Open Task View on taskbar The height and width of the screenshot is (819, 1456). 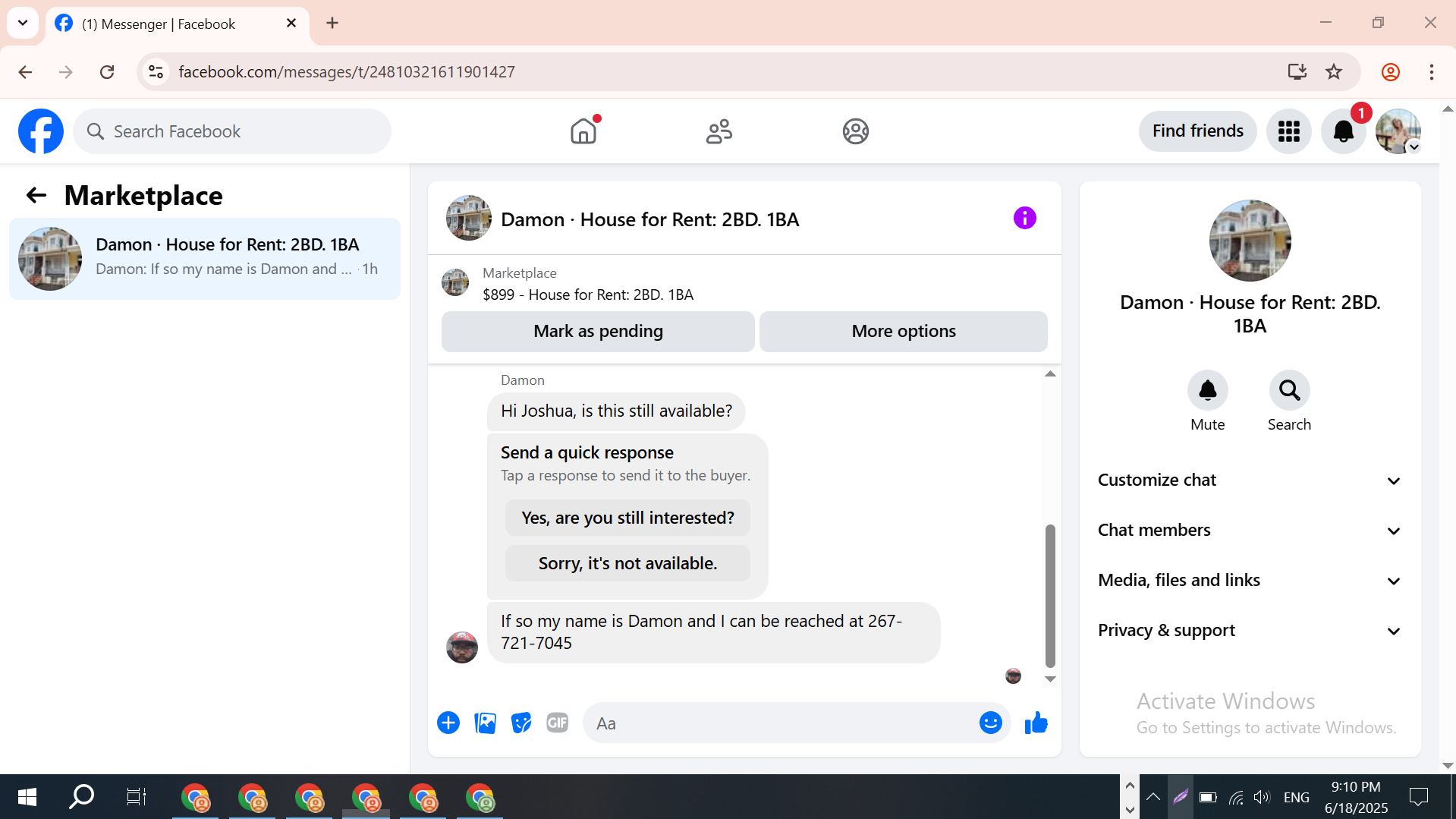[136, 797]
